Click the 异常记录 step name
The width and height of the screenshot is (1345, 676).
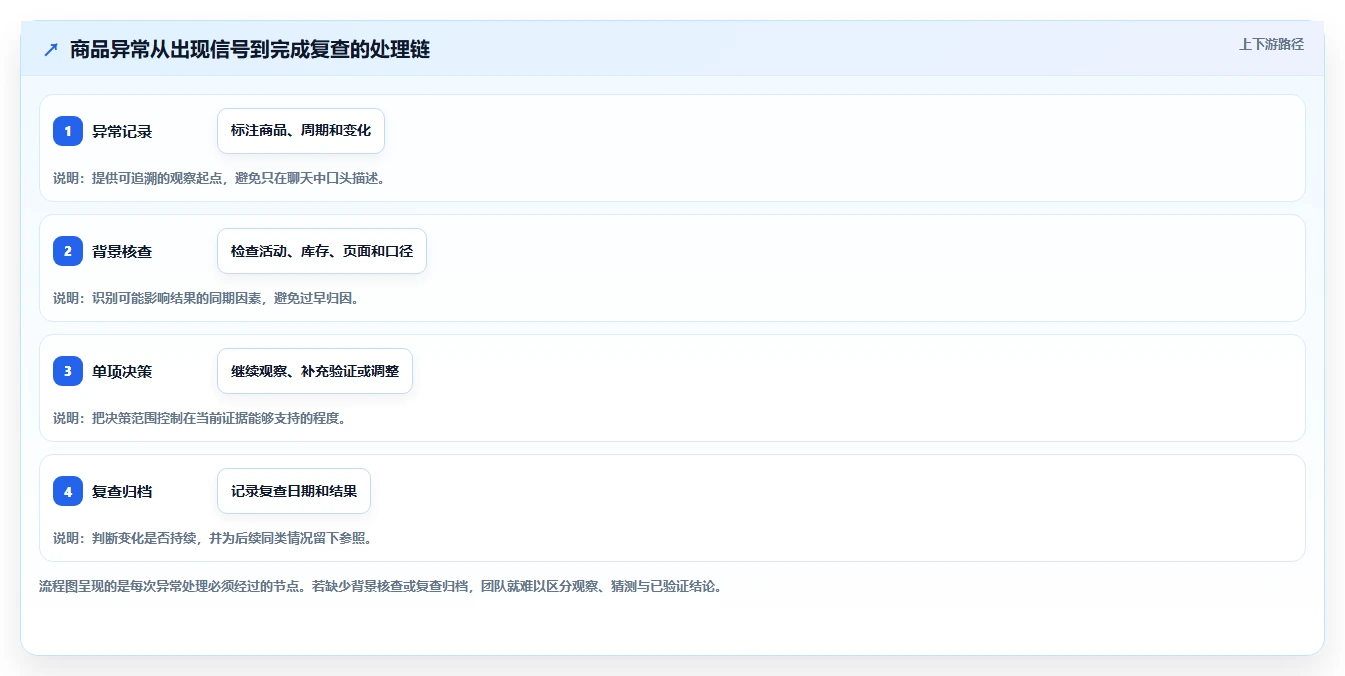pyautogui.click(x=122, y=131)
